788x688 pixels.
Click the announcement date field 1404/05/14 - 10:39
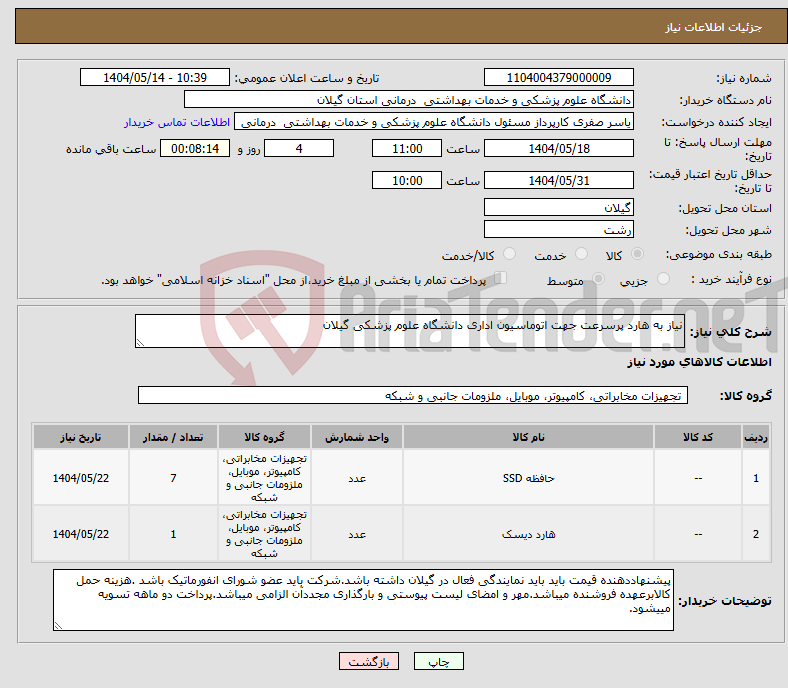coord(155,77)
